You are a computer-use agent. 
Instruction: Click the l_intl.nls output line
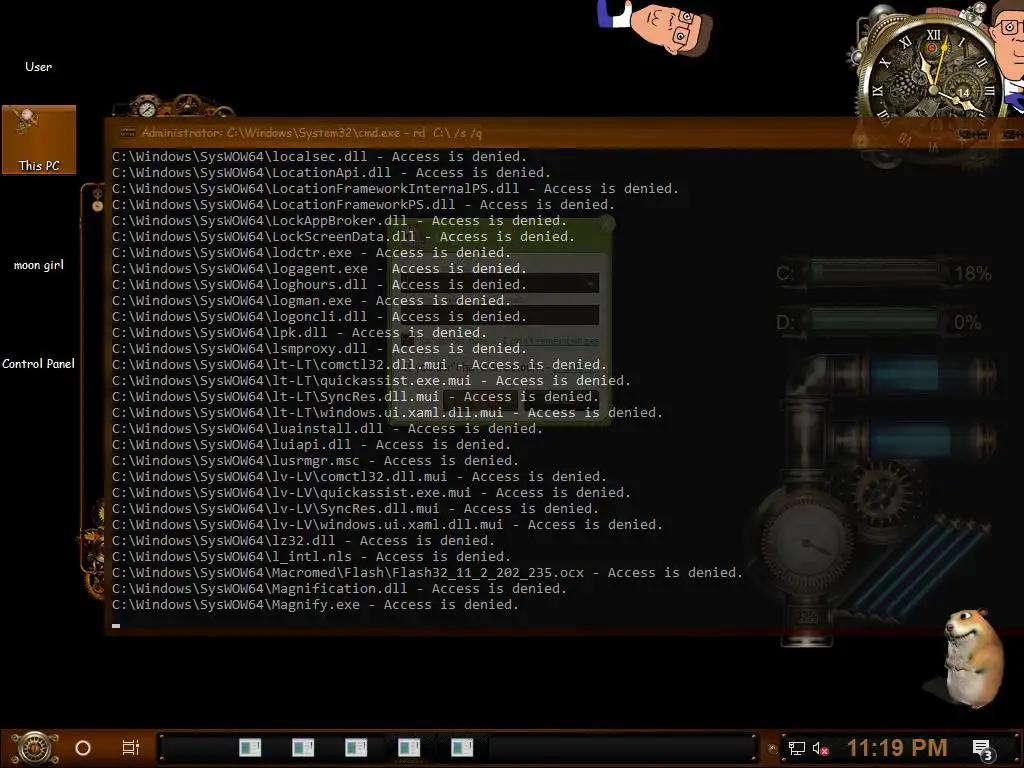[312, 556]
